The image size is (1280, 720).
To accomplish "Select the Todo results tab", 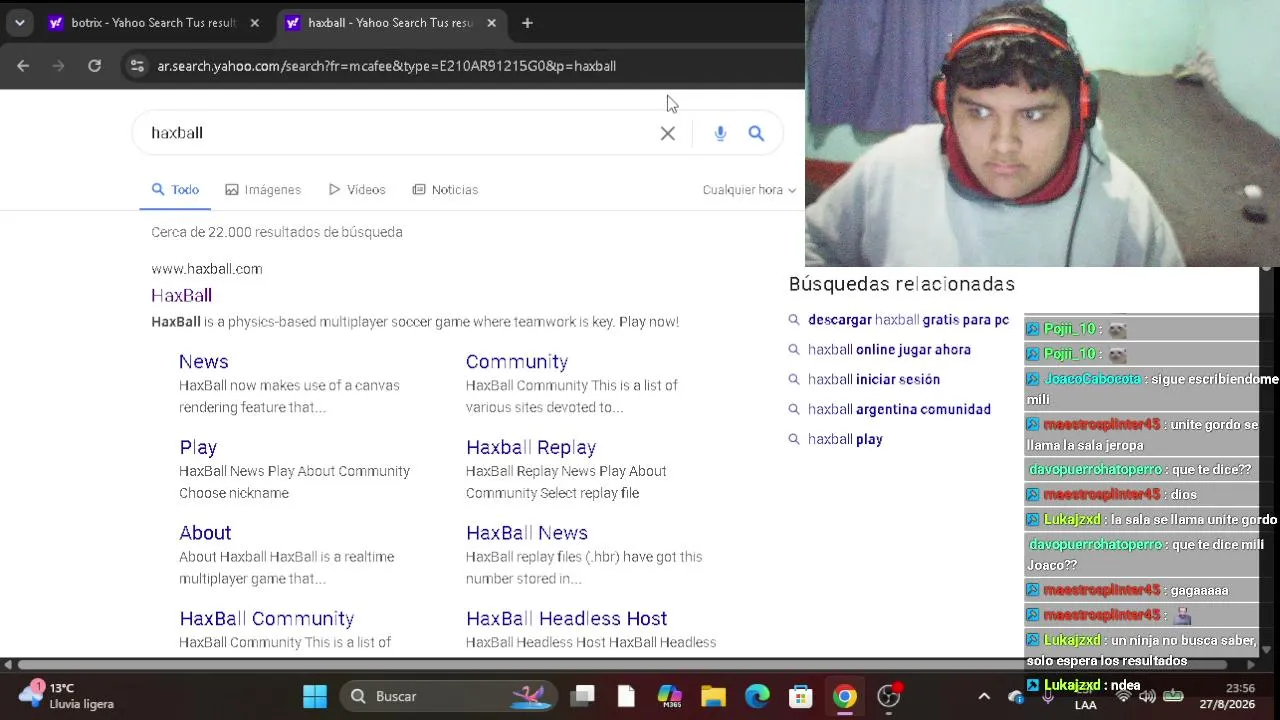I will [175, 190].
